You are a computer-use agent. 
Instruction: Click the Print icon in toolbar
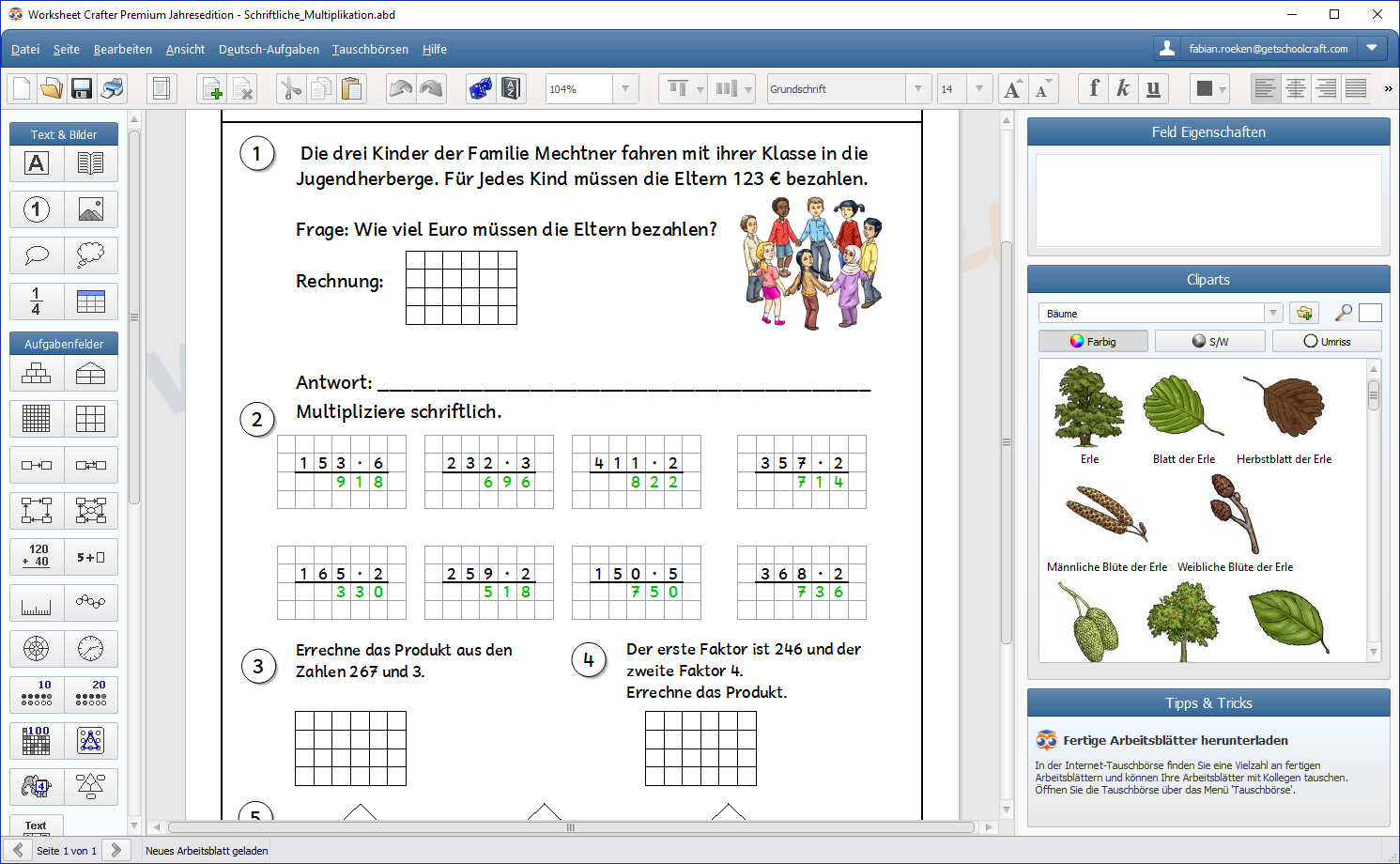point(112,89)
